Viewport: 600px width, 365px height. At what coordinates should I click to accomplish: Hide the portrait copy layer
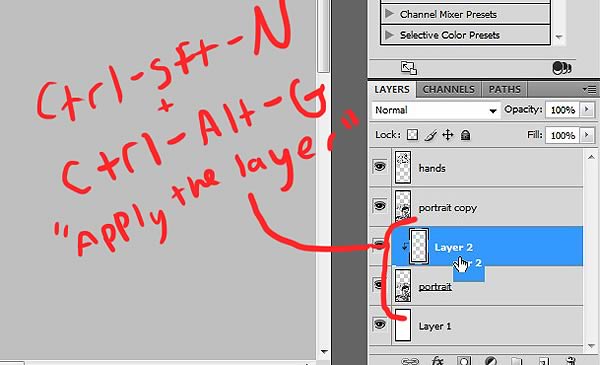tap(380, 206)
